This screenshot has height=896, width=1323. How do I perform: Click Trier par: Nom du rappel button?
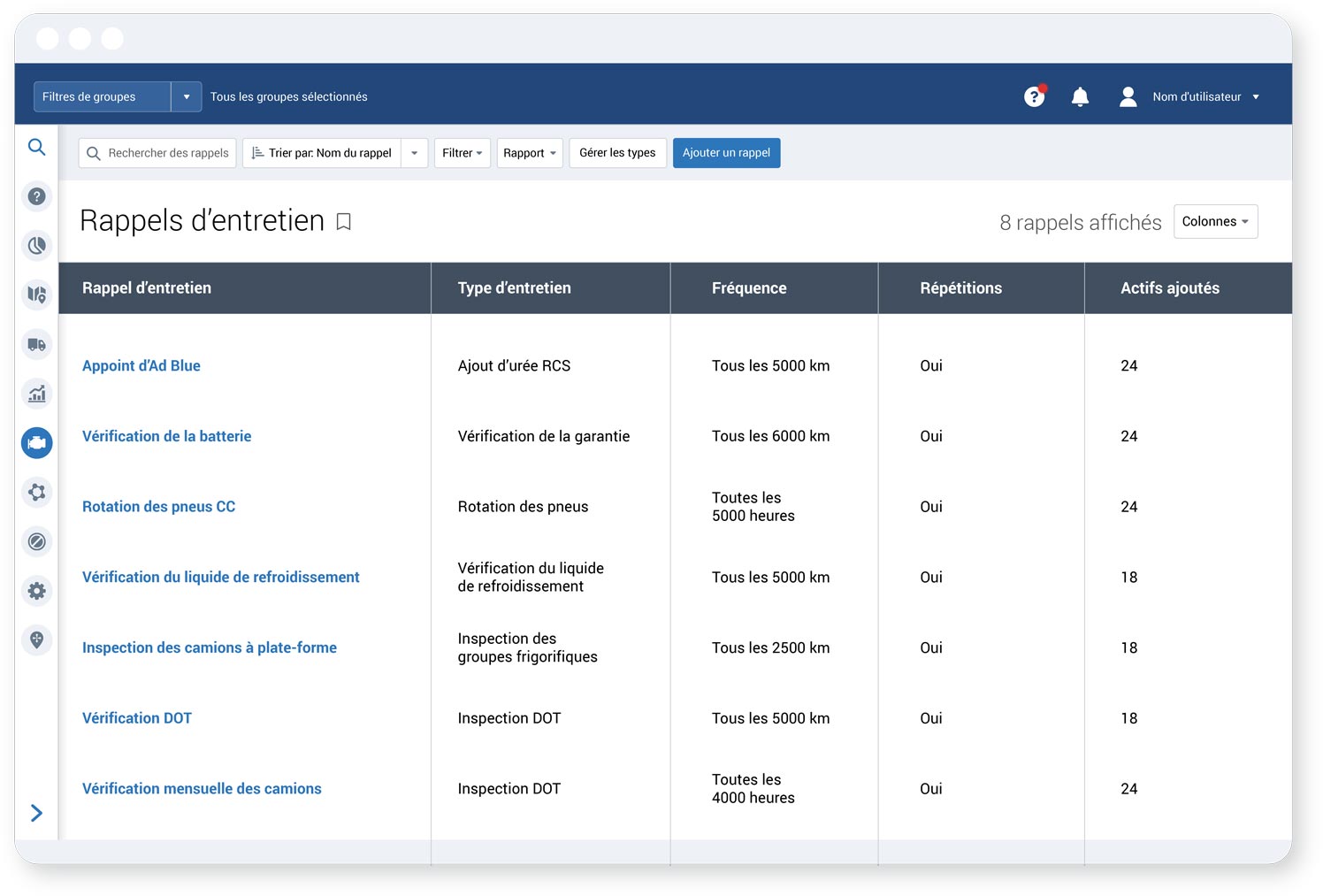pyautogui.click(x=322, y=153)
